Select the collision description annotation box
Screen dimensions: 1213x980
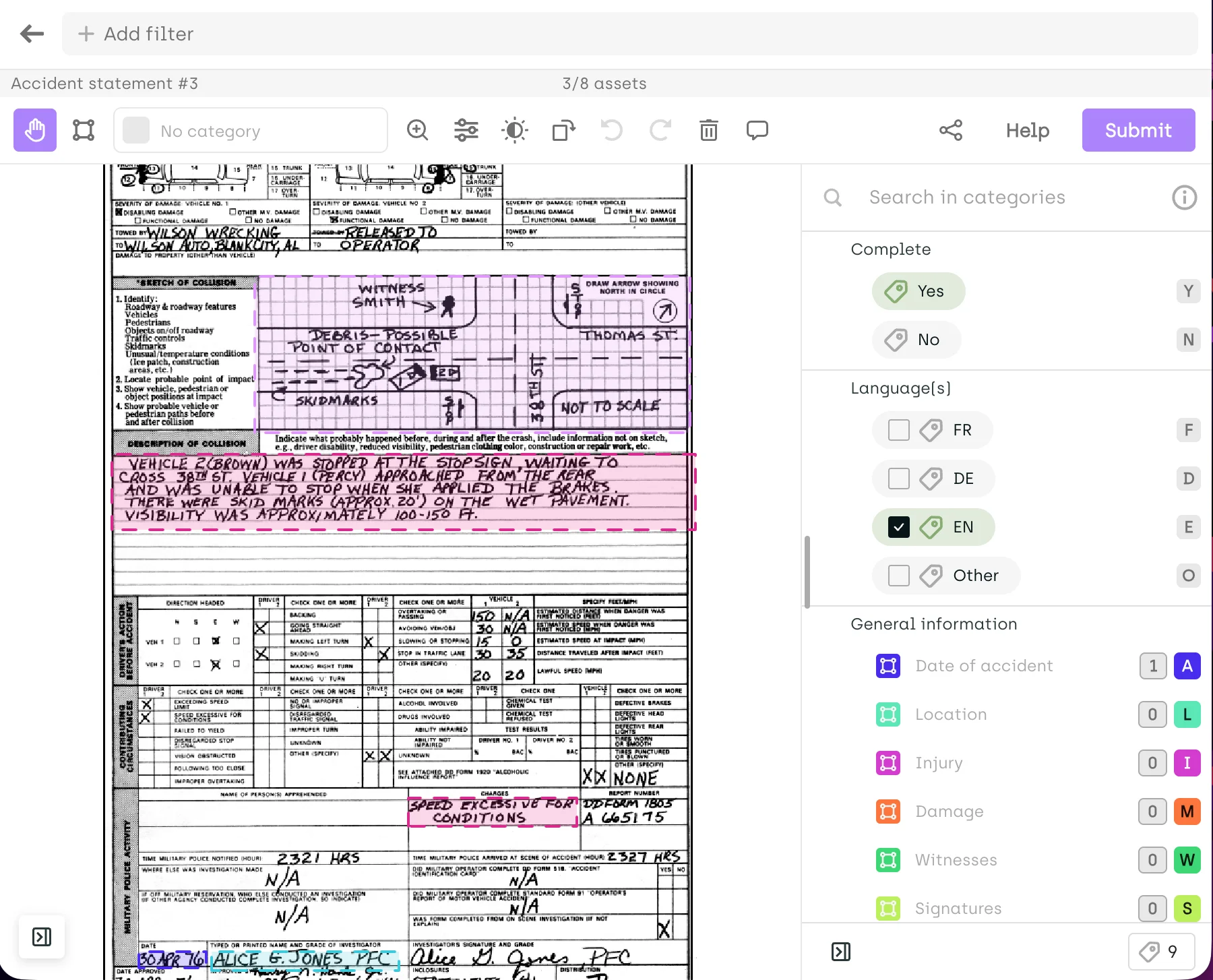(x=404, y=491)
